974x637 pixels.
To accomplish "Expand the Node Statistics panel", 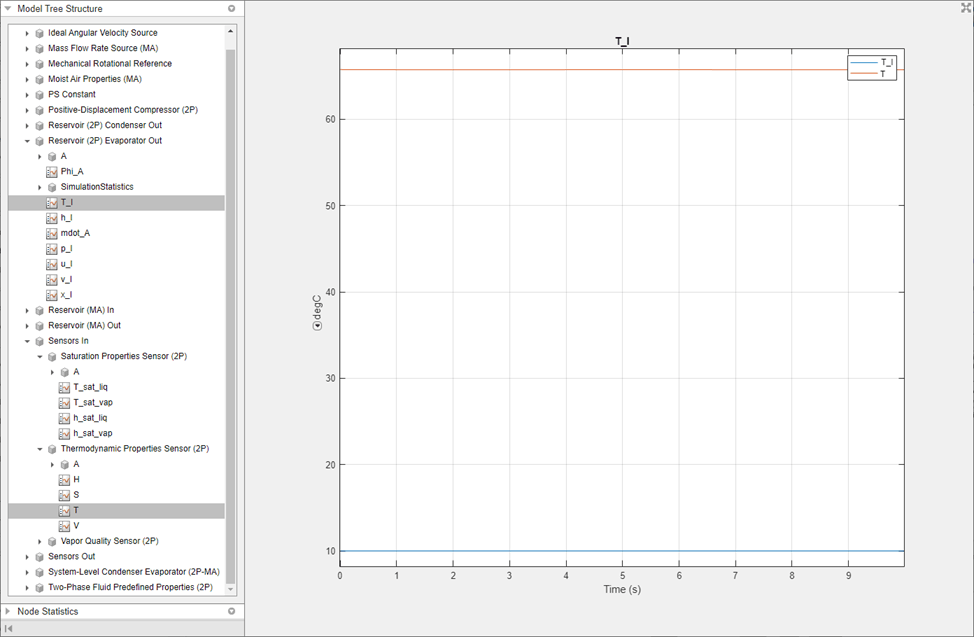I will [7, 612].
